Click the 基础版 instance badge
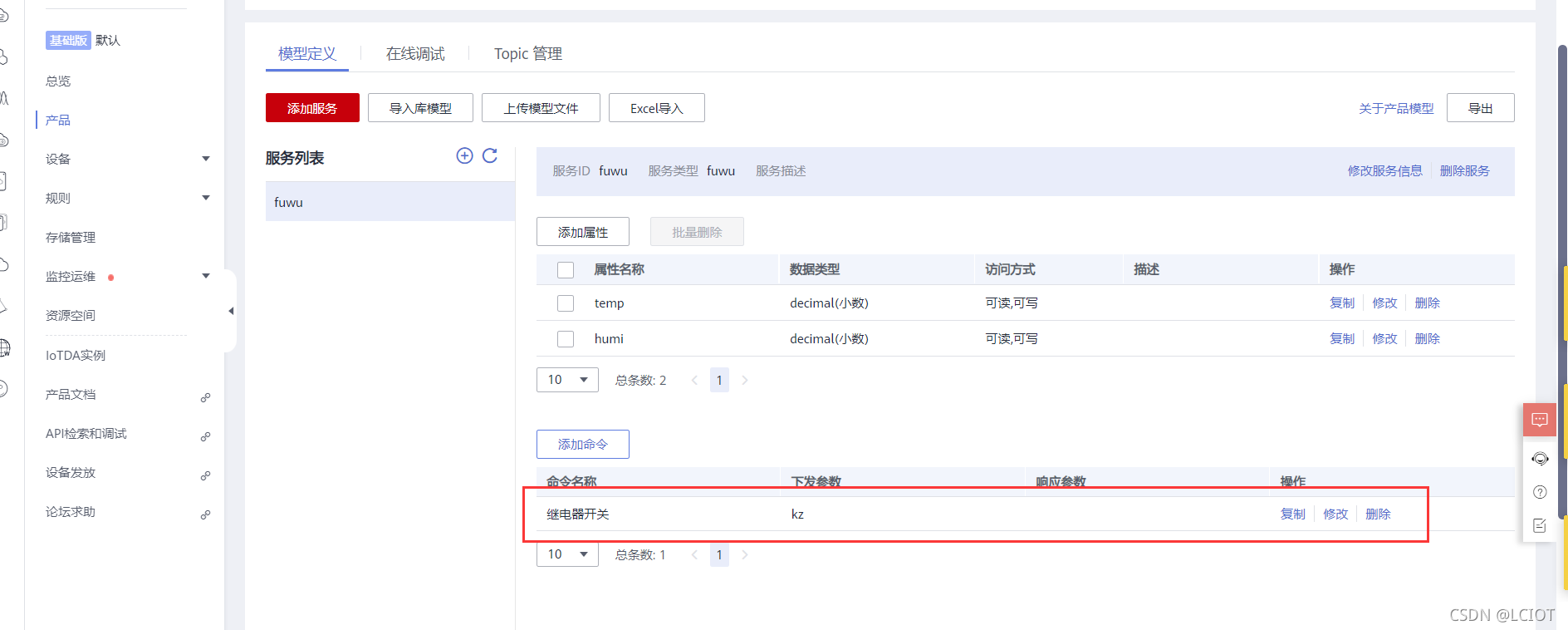Viewport: 1568px width, 630px height. [68, 40]
